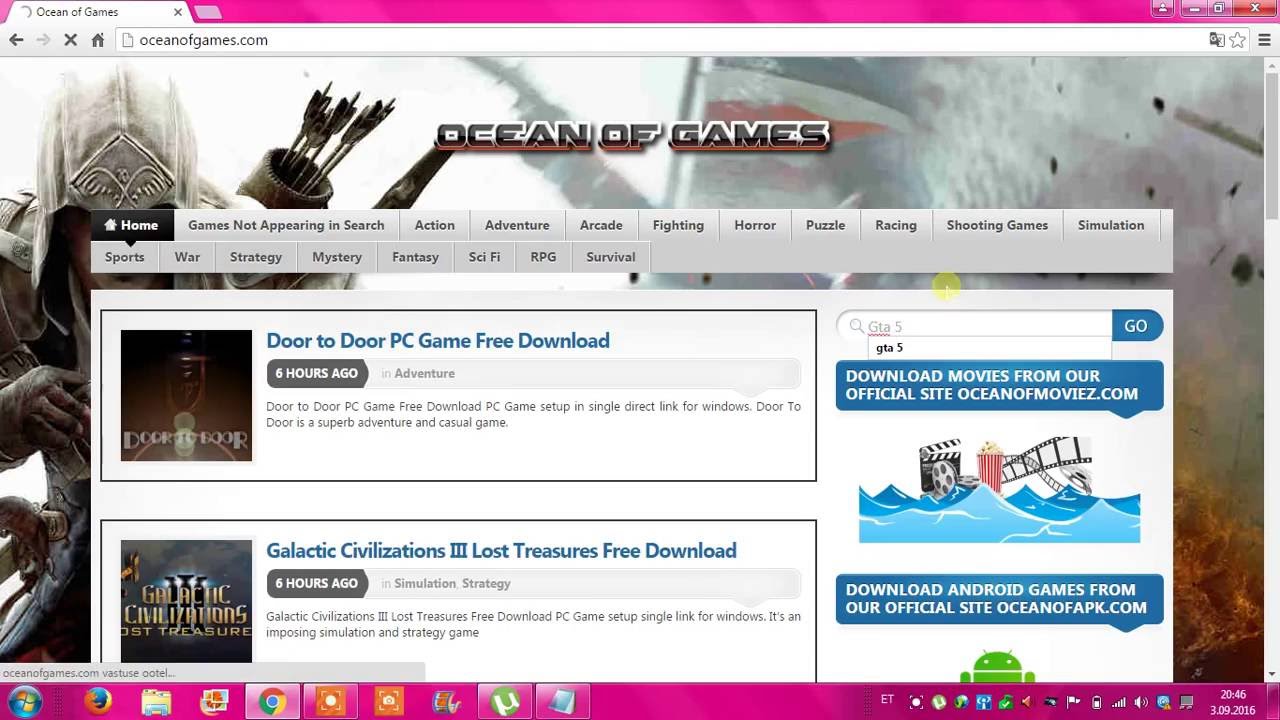Open the Arcade category
1280x720 pixels.
tap(601, 225)
